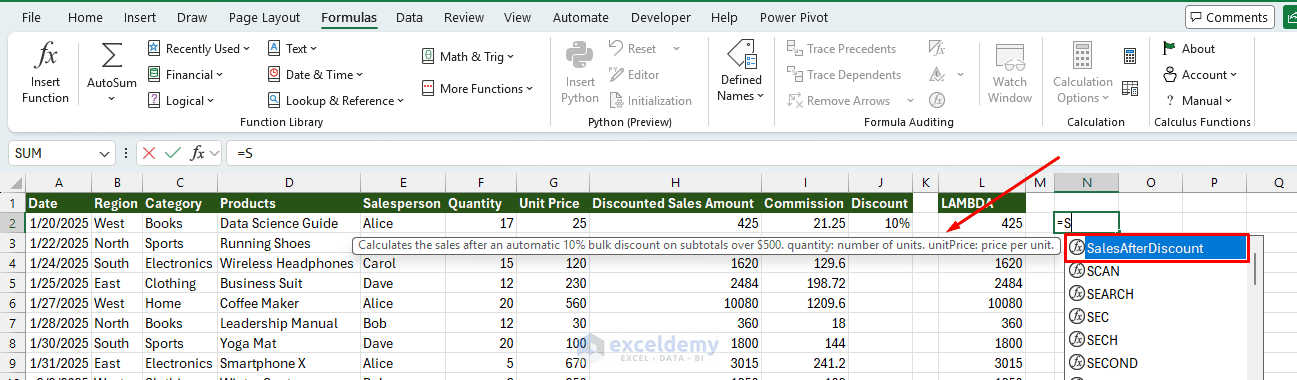Open Lookup & Reference functions dropdown

click(336, 100)
